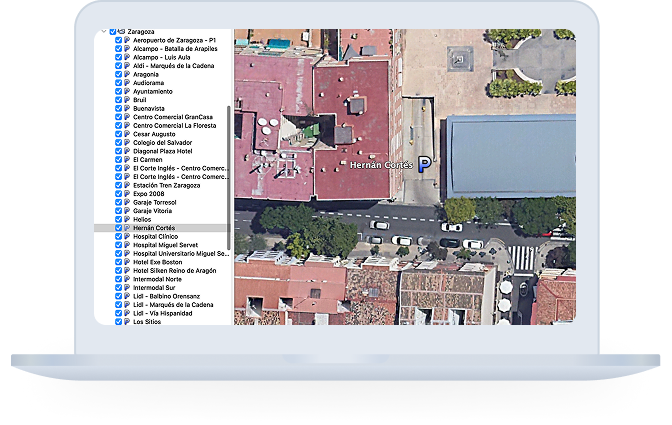This screenshot has width=672, height=425.
Task: Click the parking icon beside Hospital Clínico
Action: pos(127,237)
